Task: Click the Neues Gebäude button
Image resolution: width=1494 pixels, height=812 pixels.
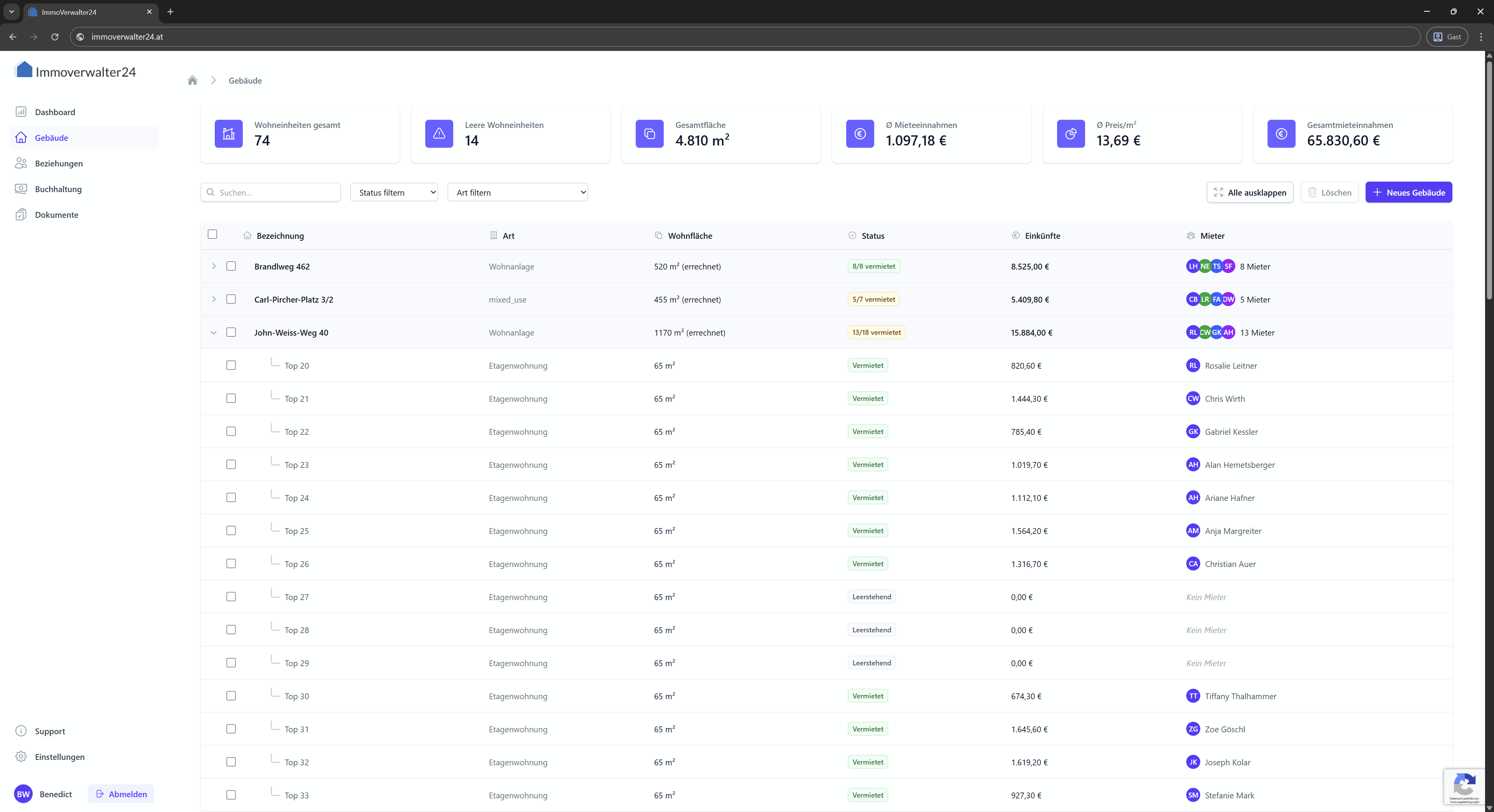Action: [x=1408, y=192]
